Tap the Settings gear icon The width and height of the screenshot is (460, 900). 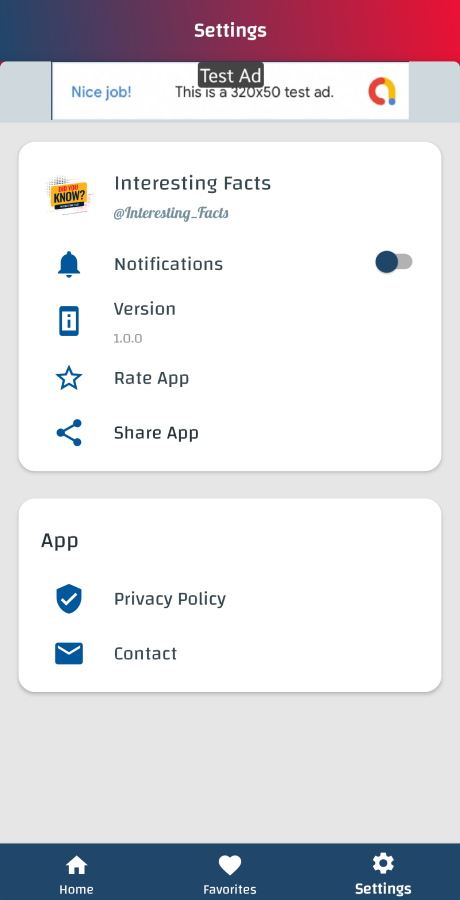(383, 864)
